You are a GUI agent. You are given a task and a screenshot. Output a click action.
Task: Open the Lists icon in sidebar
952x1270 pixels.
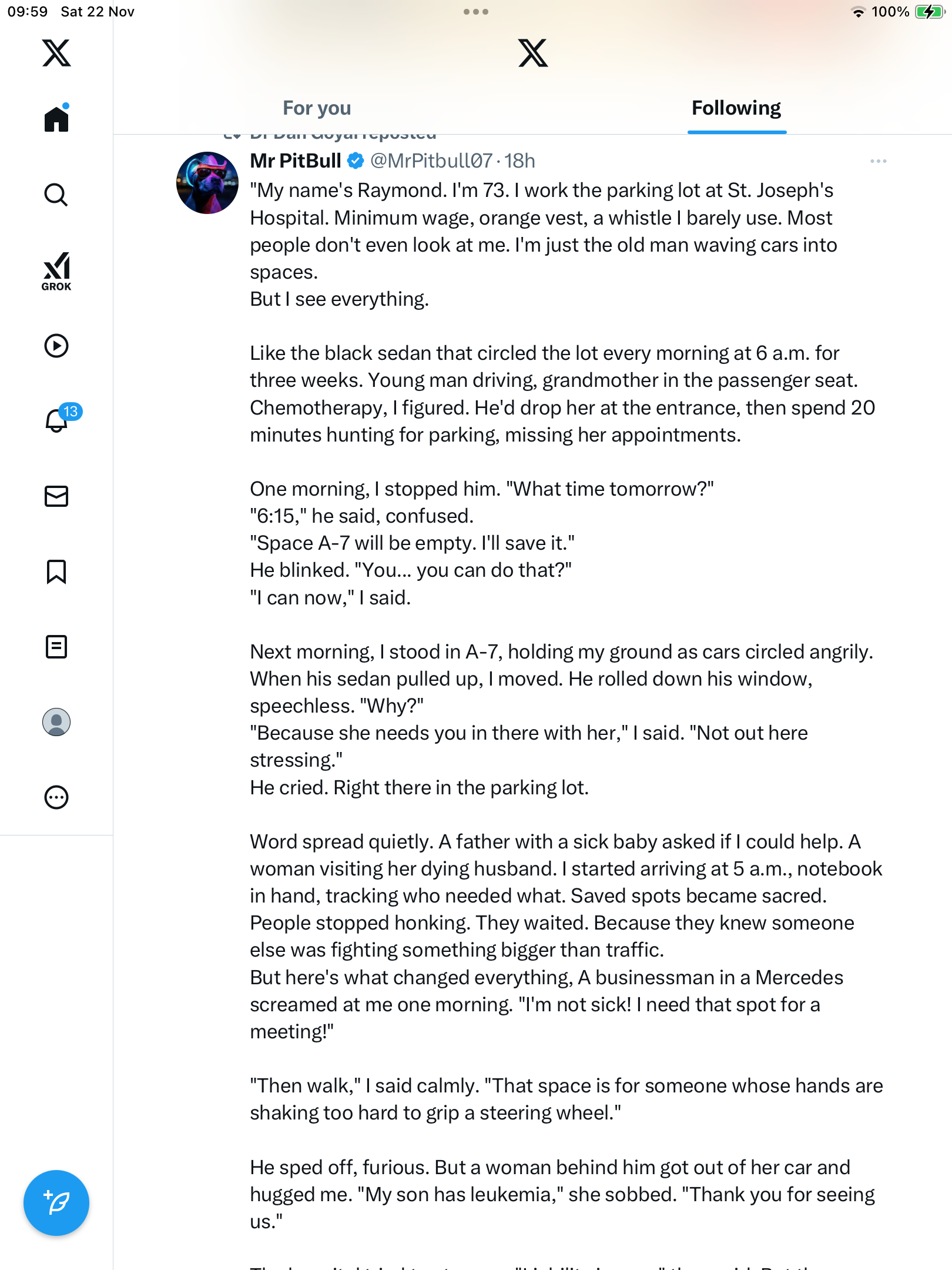(x=56, y=647)
